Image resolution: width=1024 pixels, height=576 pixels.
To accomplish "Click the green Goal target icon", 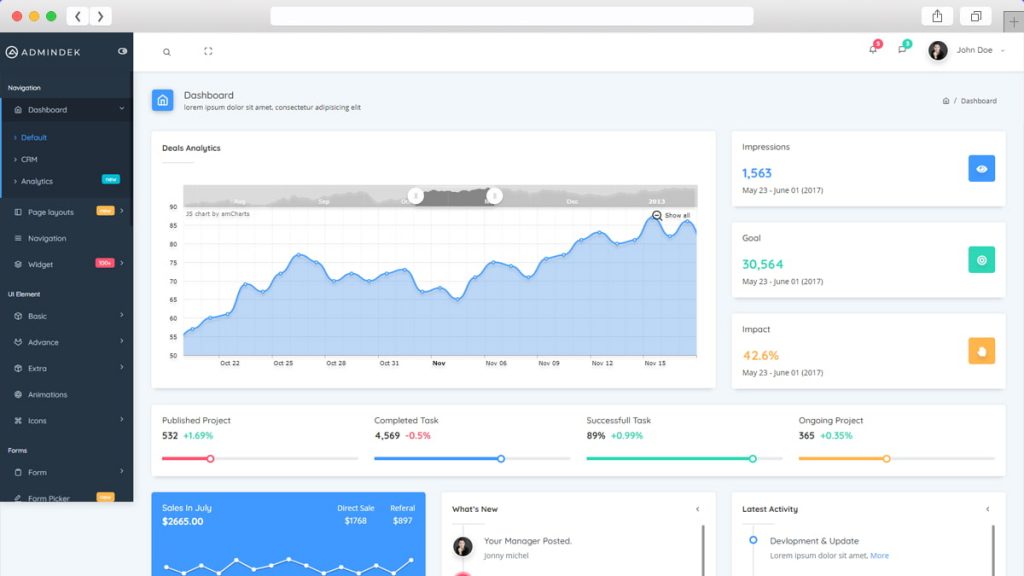I will pos(981,260).
